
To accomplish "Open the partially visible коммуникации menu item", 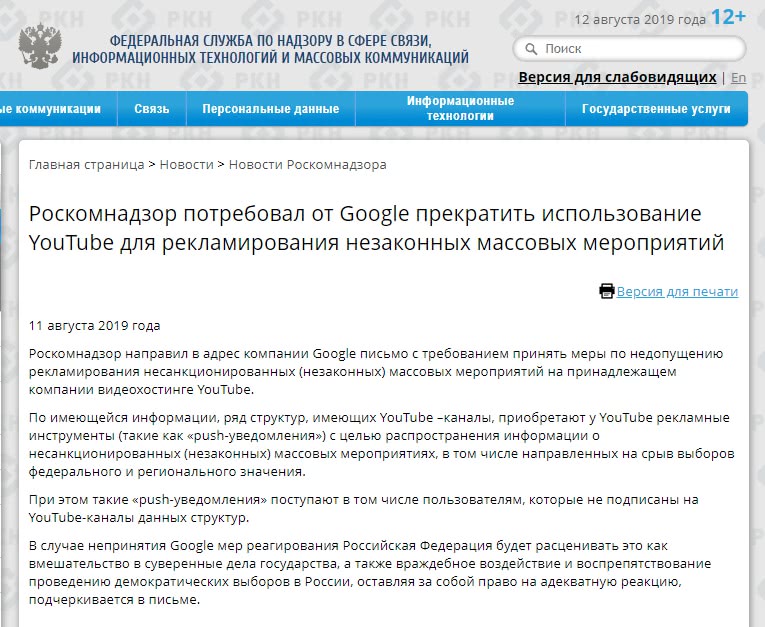I will pyautogui.click(x=51, y=108).
